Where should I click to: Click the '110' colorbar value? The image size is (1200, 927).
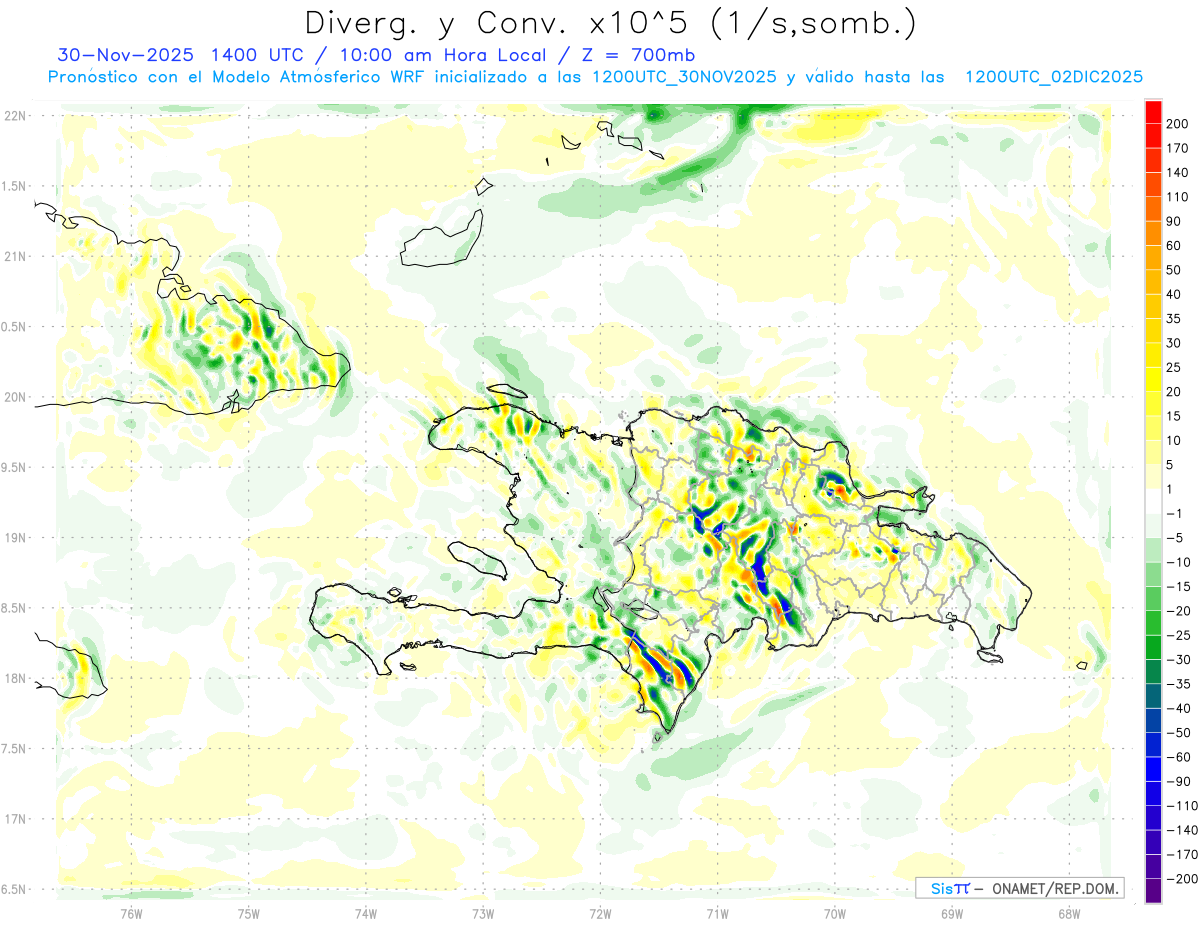[1177, 196]
